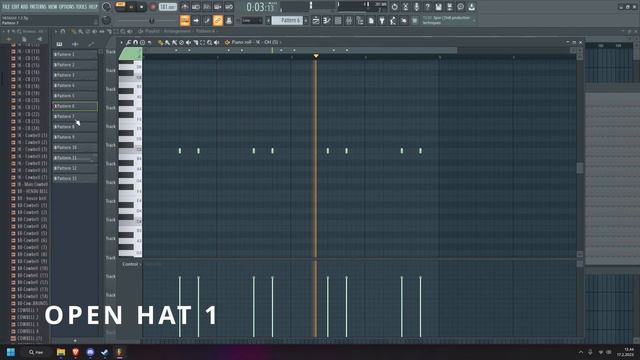Open the TOOLS menu
The height and width of the screenshot is (360, 640).
point(81,7)
